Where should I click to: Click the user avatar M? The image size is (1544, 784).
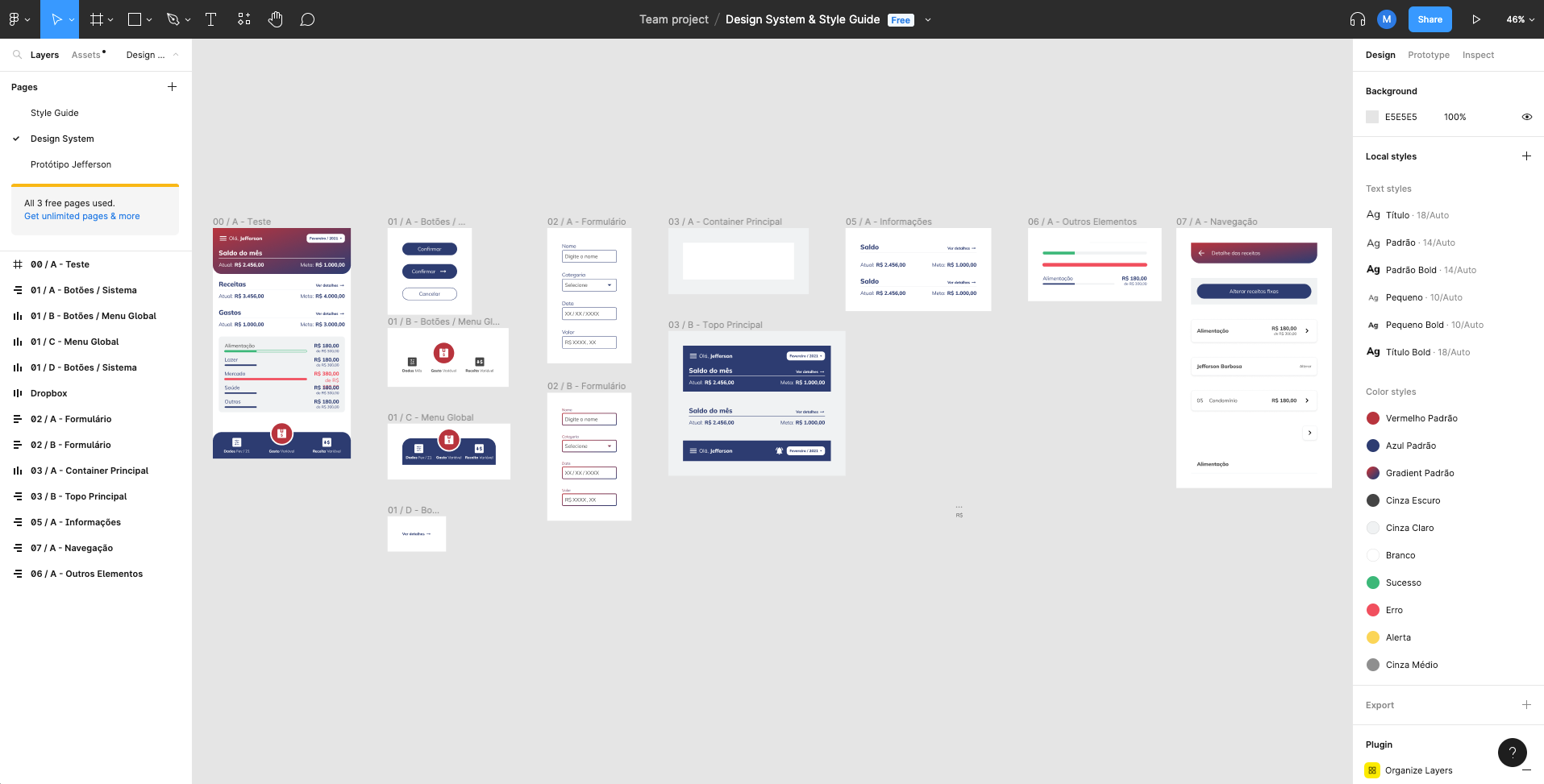click(1387, 19)
